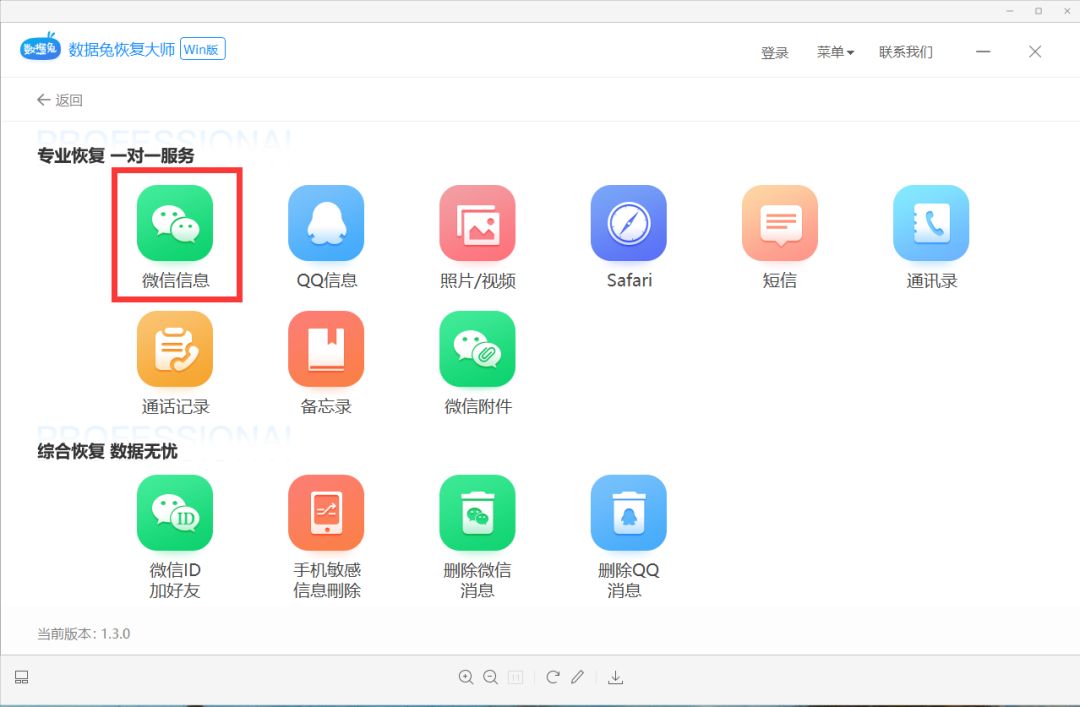Select the 照片/视频 recovery icon
1080x707 pixels.
pyautogui.click(x=477, y=223)
